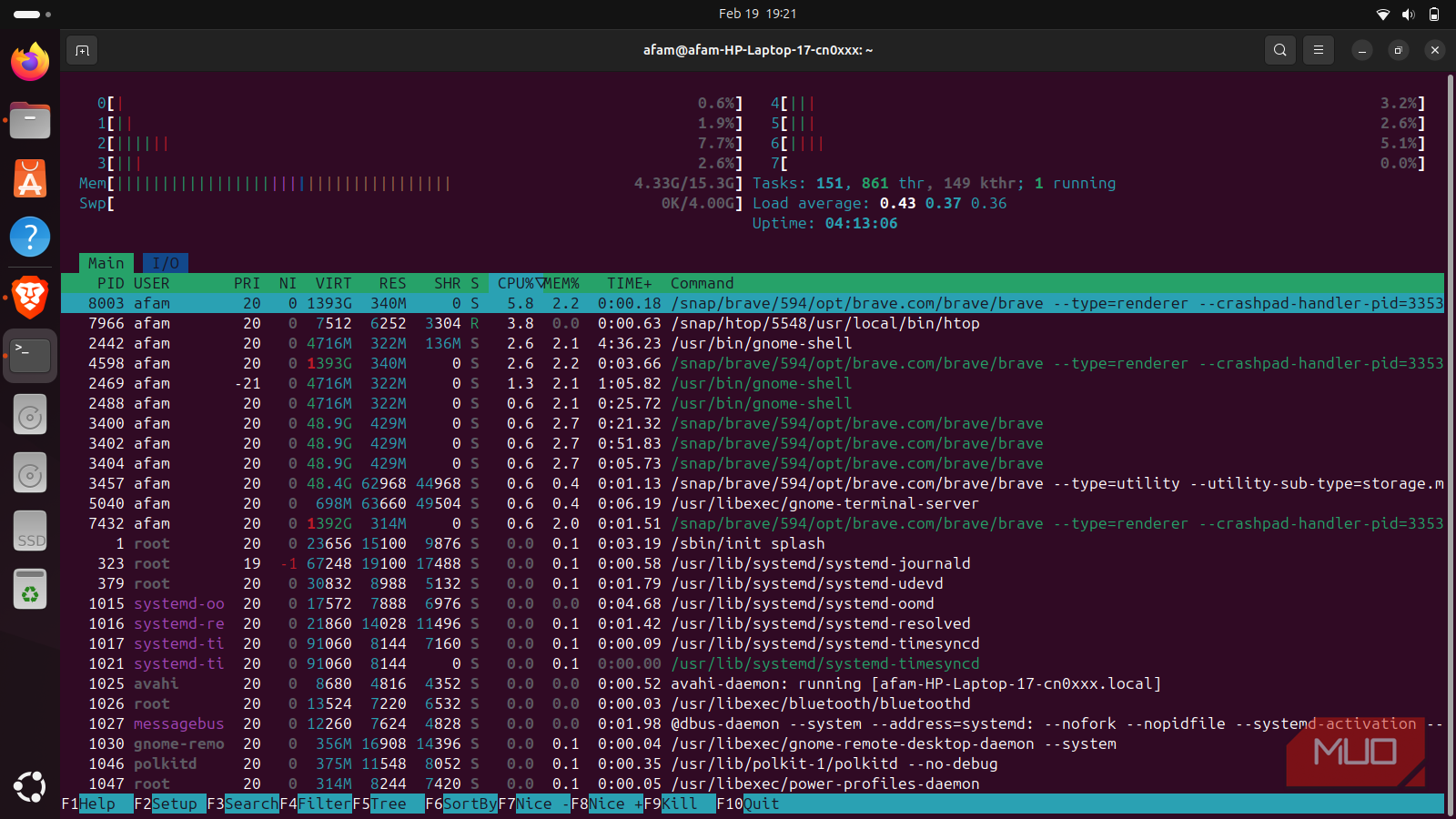Sort by RES column header
This screenshot has height=819, width=1456.
pyautogui.click(x=393, y=283)
